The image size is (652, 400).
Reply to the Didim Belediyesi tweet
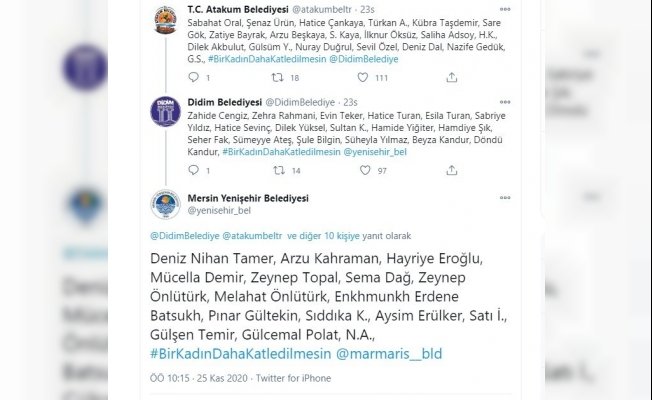click(192, 171)
